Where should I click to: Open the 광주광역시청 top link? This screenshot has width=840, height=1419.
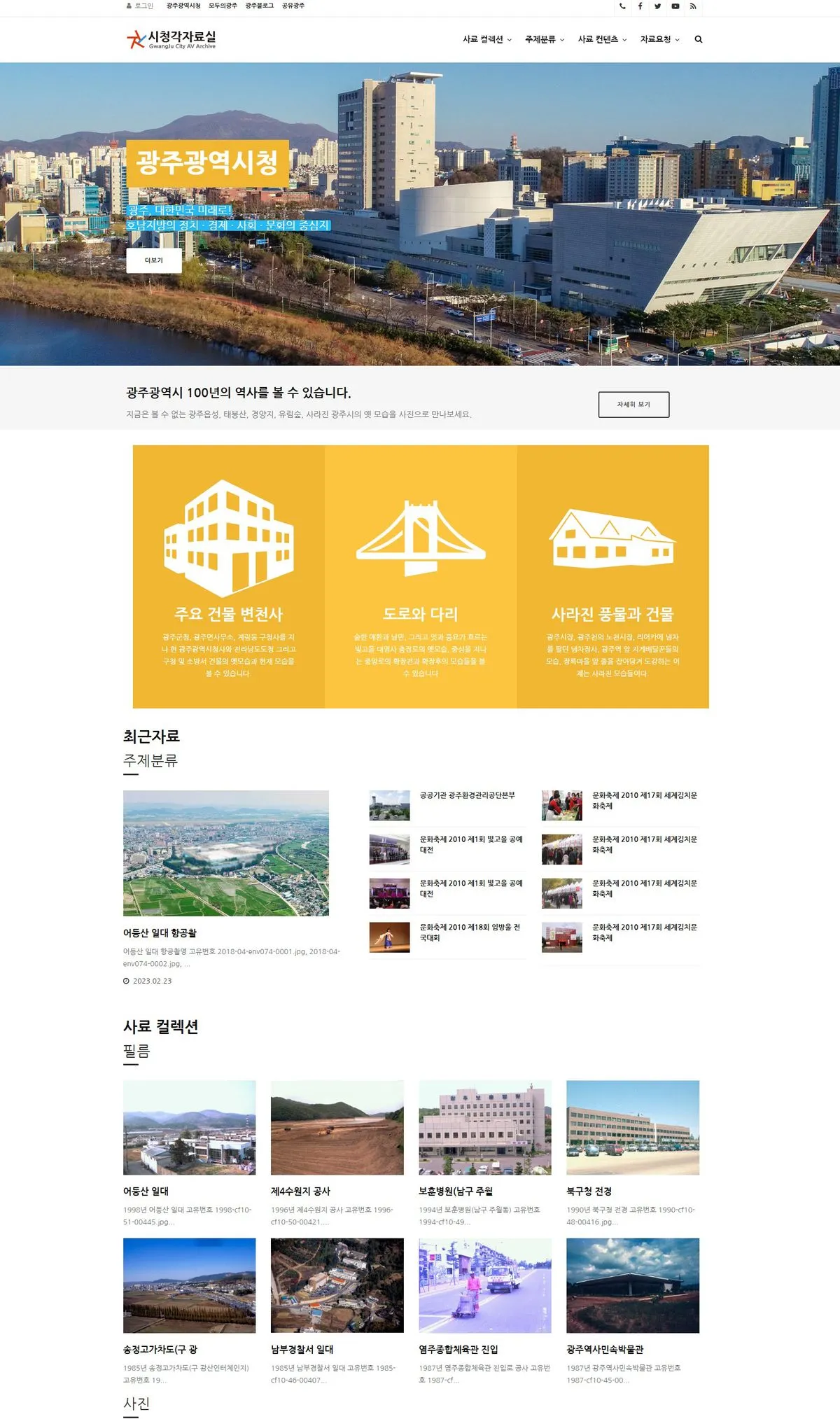tap(183, 6)
